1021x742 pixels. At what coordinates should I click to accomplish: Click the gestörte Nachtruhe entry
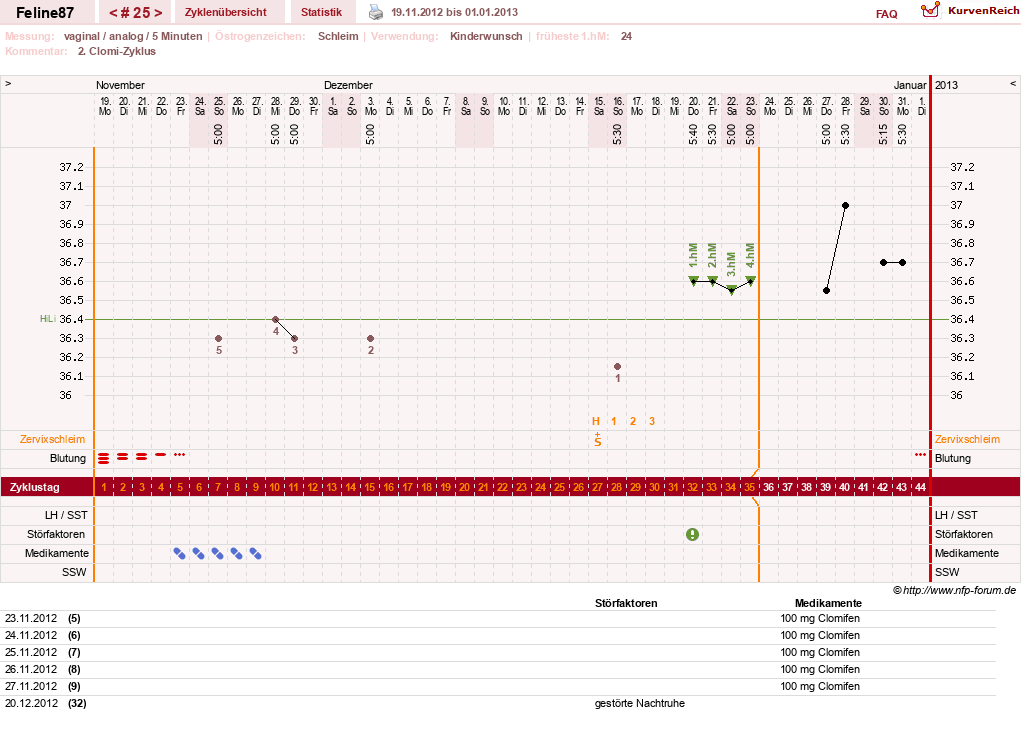[x=639, y=703]
